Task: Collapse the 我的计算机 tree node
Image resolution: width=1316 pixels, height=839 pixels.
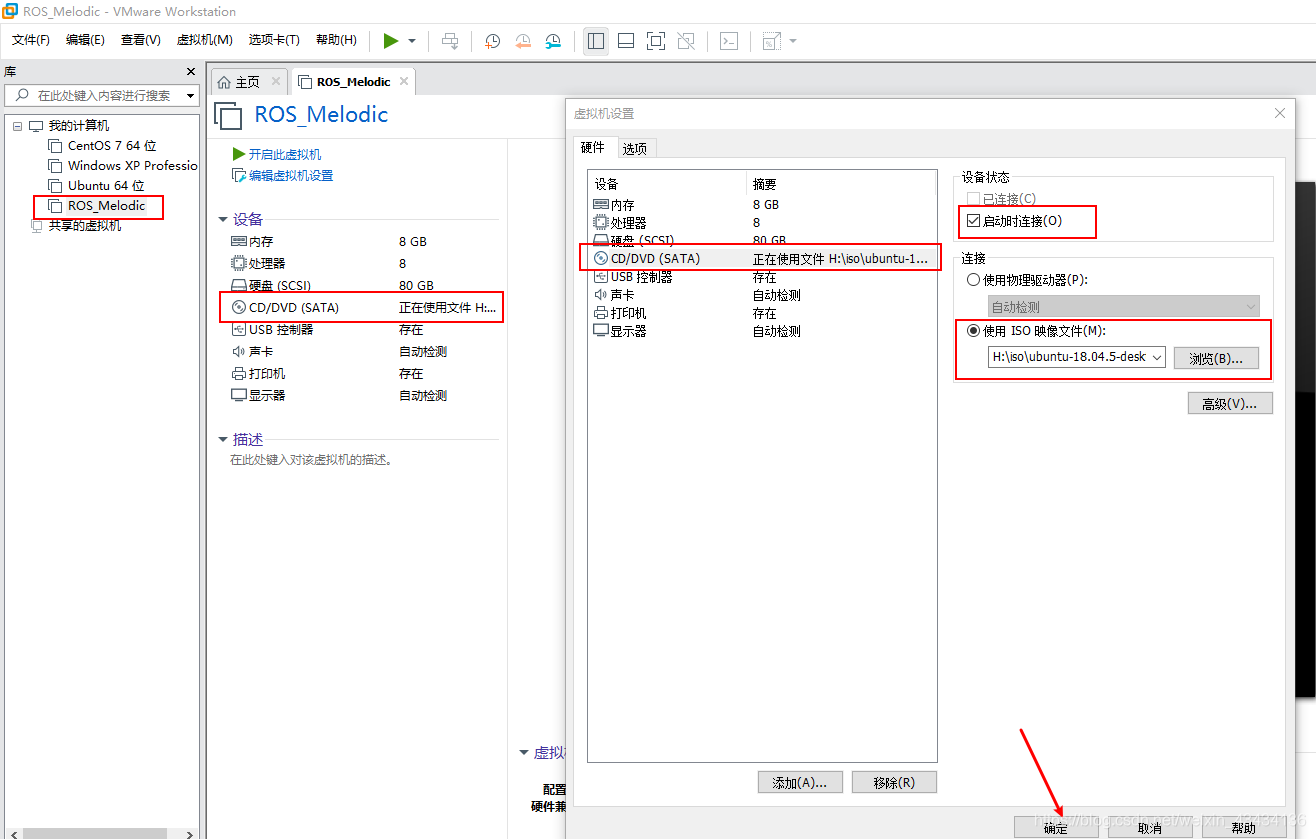Action: pyautogui.click(x=17, y=126)
